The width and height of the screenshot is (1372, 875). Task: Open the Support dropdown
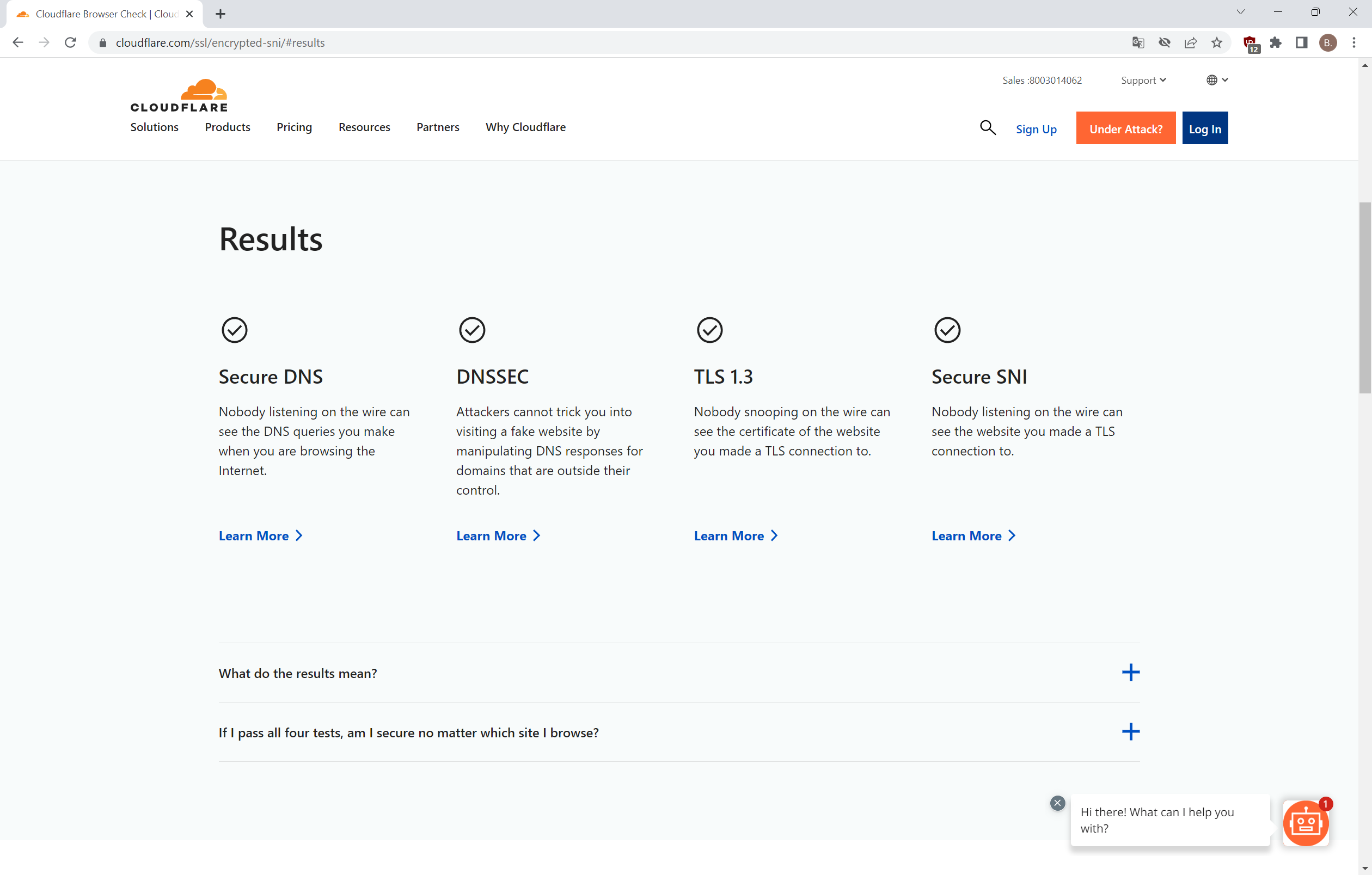point(1143,81)
